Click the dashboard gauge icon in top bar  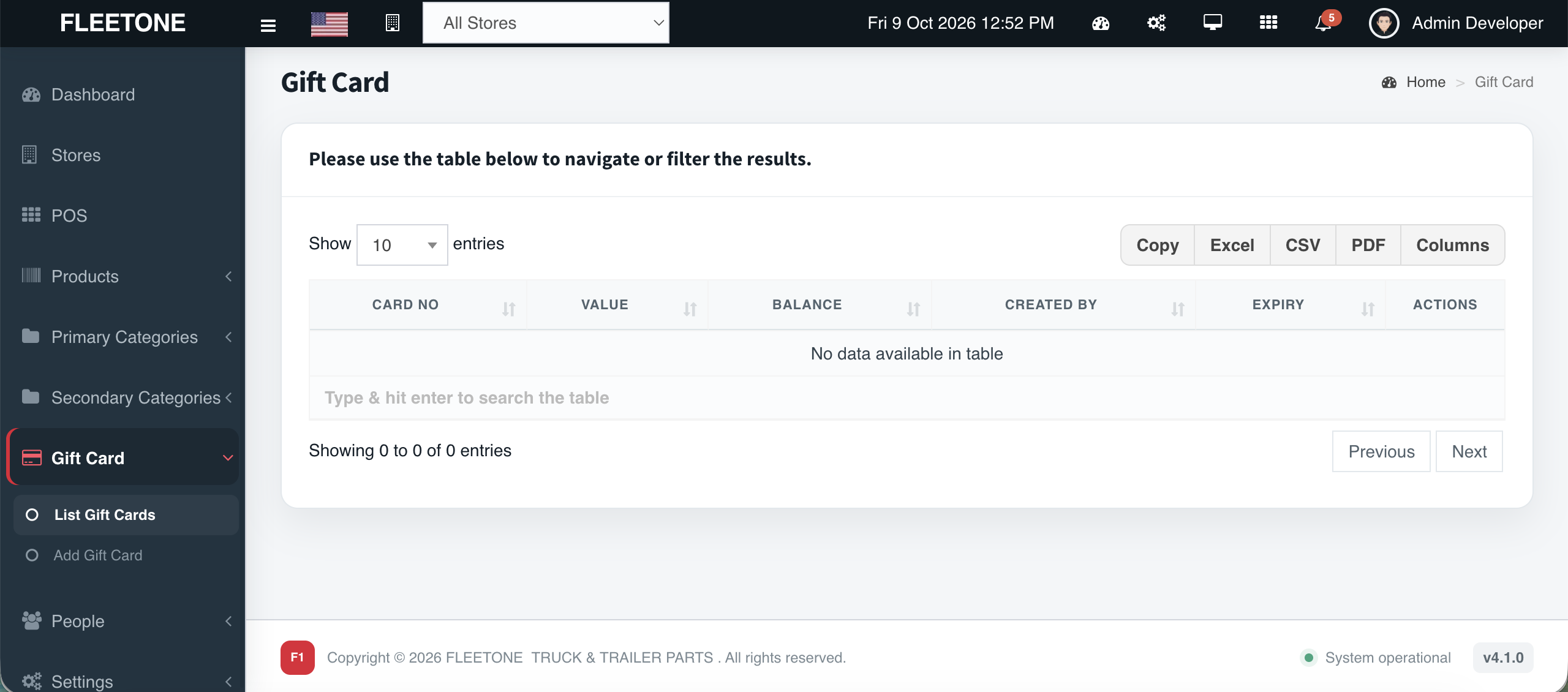point(1101,23)
